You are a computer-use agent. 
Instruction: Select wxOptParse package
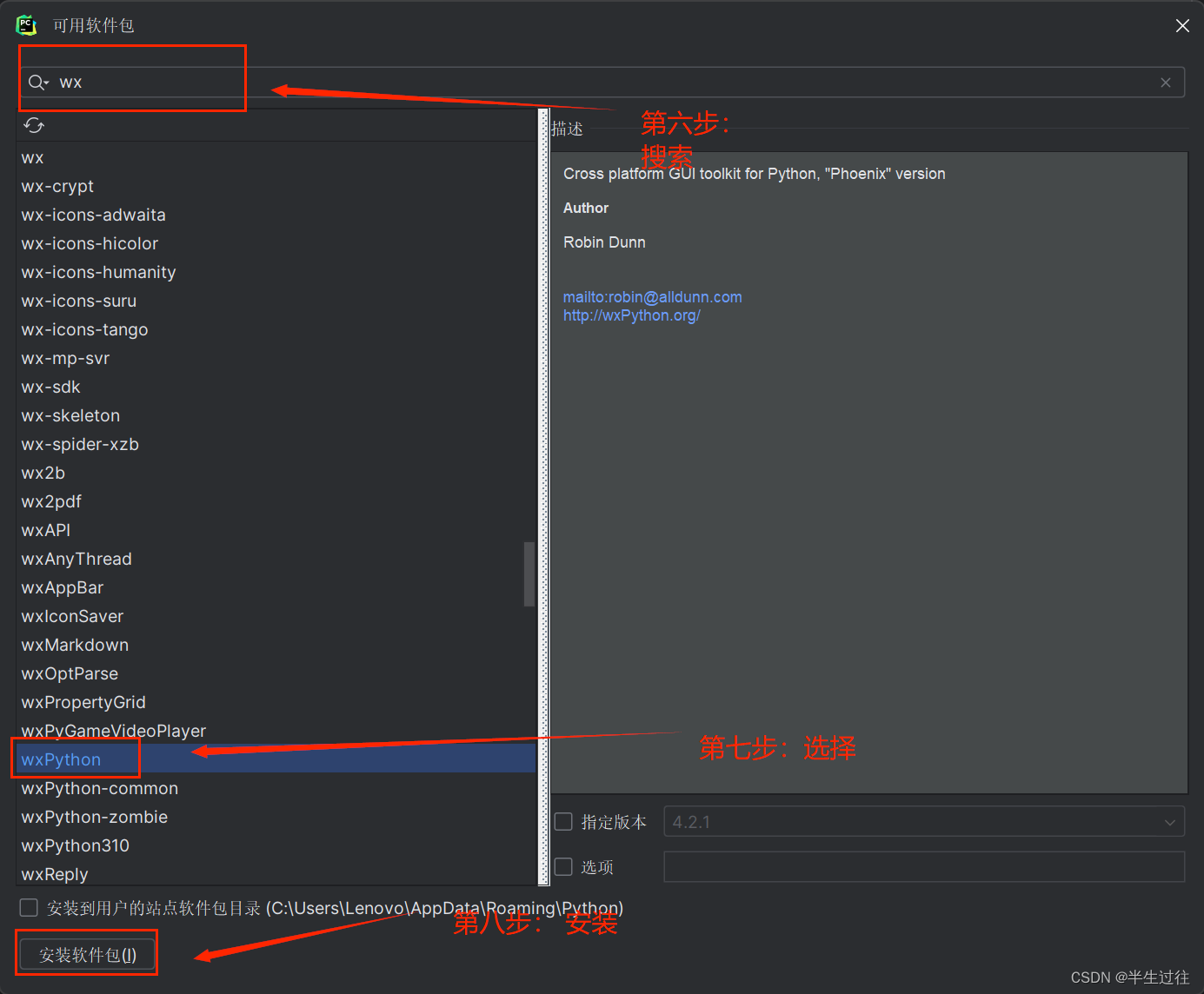point(276,674)
